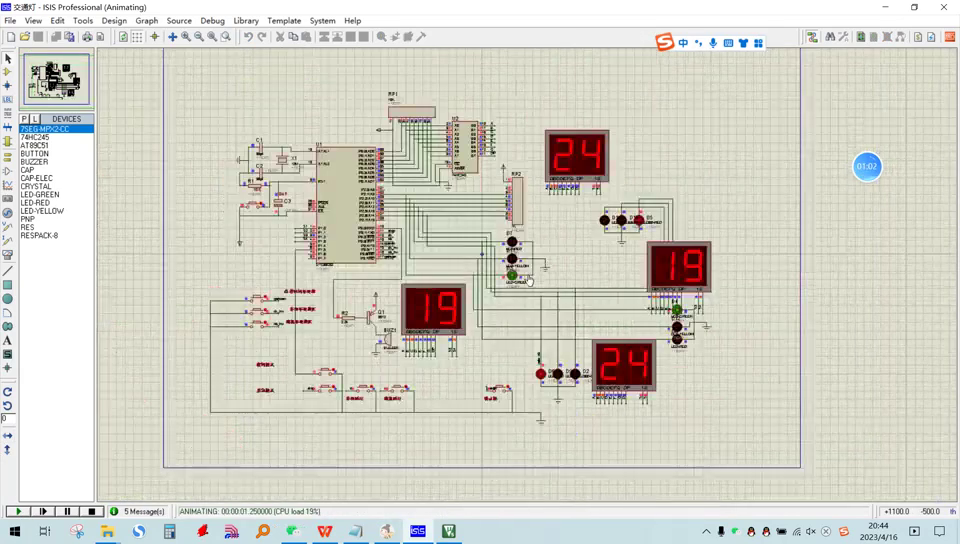This screenshot has height=544, width=960.
Task: Open the Debug menu
Action: pyautogui.click(x=212, y=20)
